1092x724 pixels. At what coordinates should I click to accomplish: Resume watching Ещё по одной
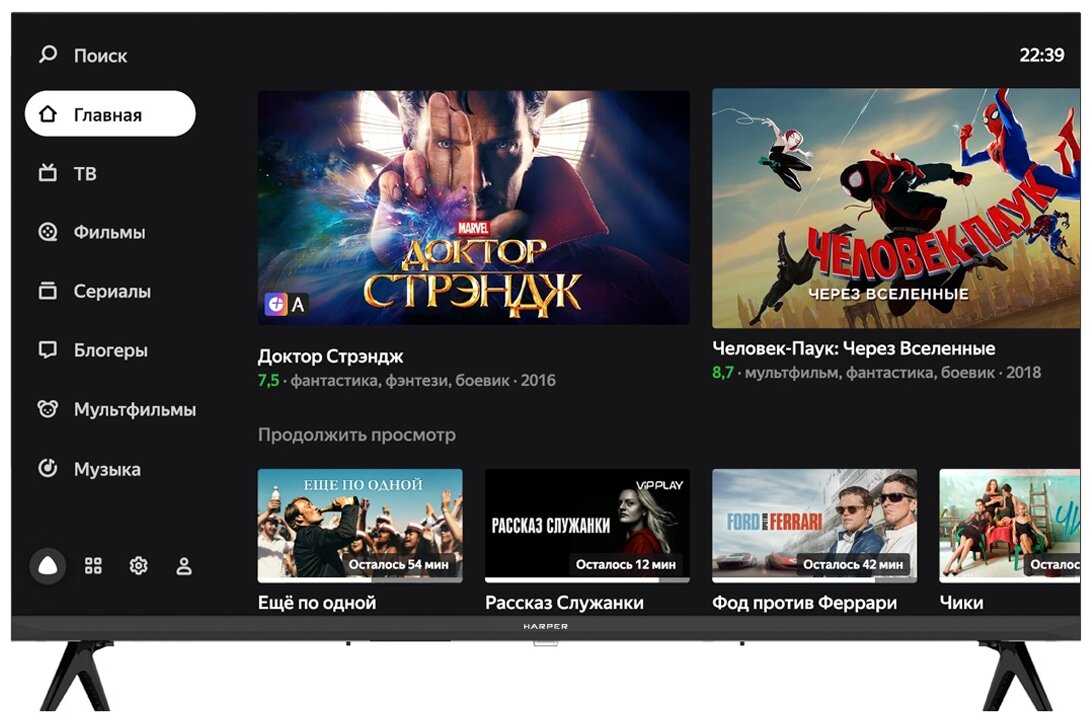pos(360,526)
